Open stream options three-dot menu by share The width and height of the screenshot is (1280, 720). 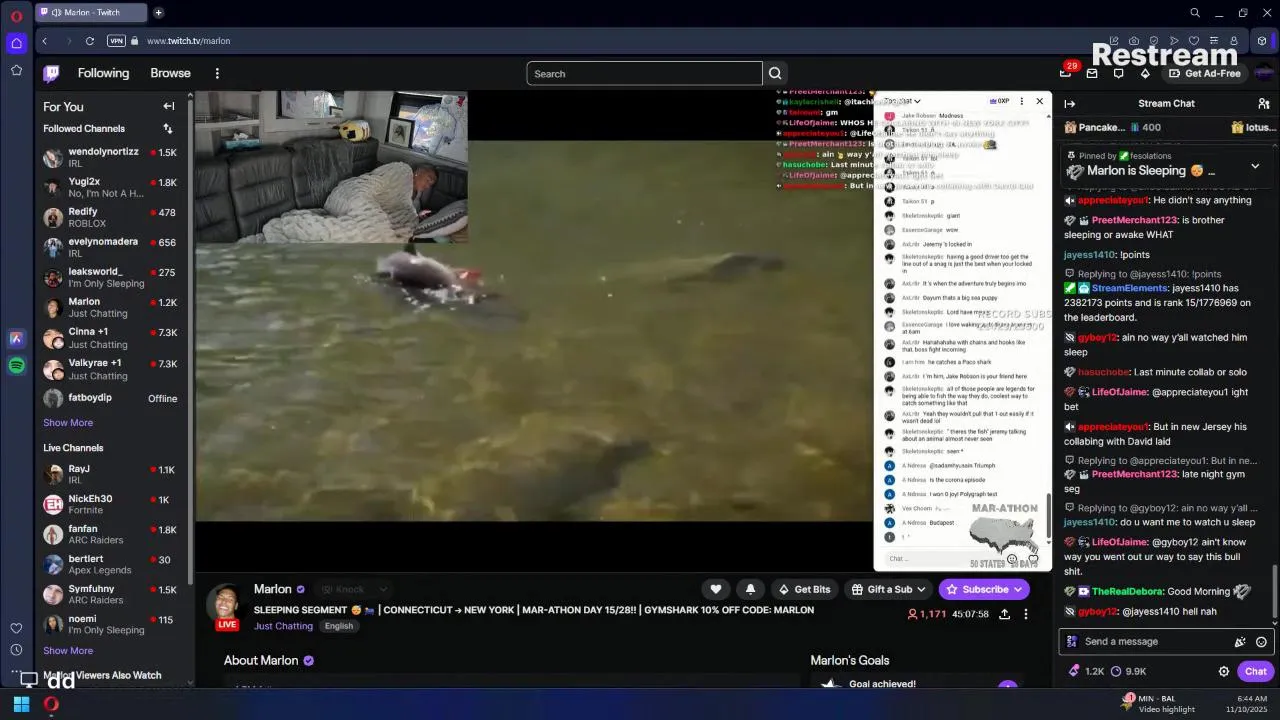click(x=1025, y=614)
